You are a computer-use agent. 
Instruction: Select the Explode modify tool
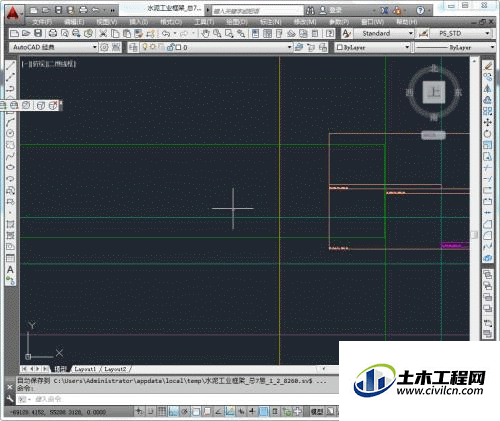point(488,258)
